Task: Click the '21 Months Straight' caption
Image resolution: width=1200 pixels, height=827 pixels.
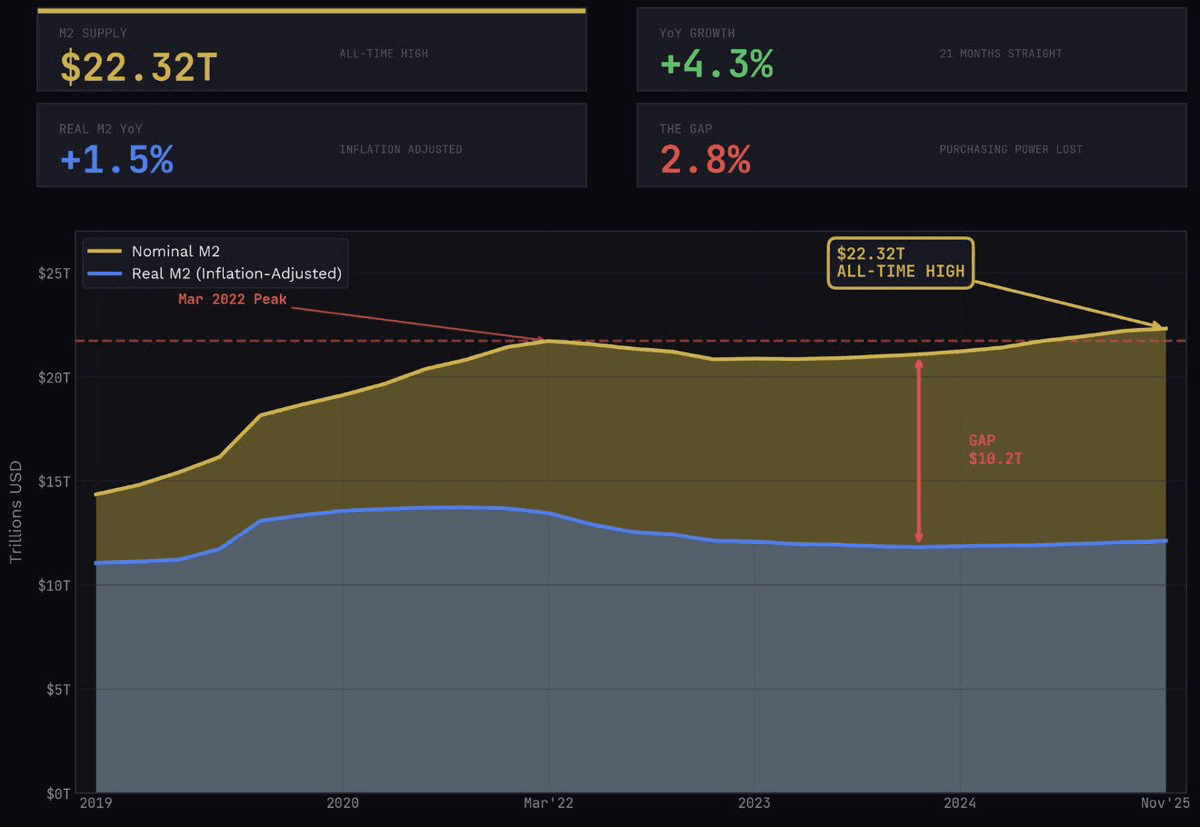Action: tap(1000, 53)
